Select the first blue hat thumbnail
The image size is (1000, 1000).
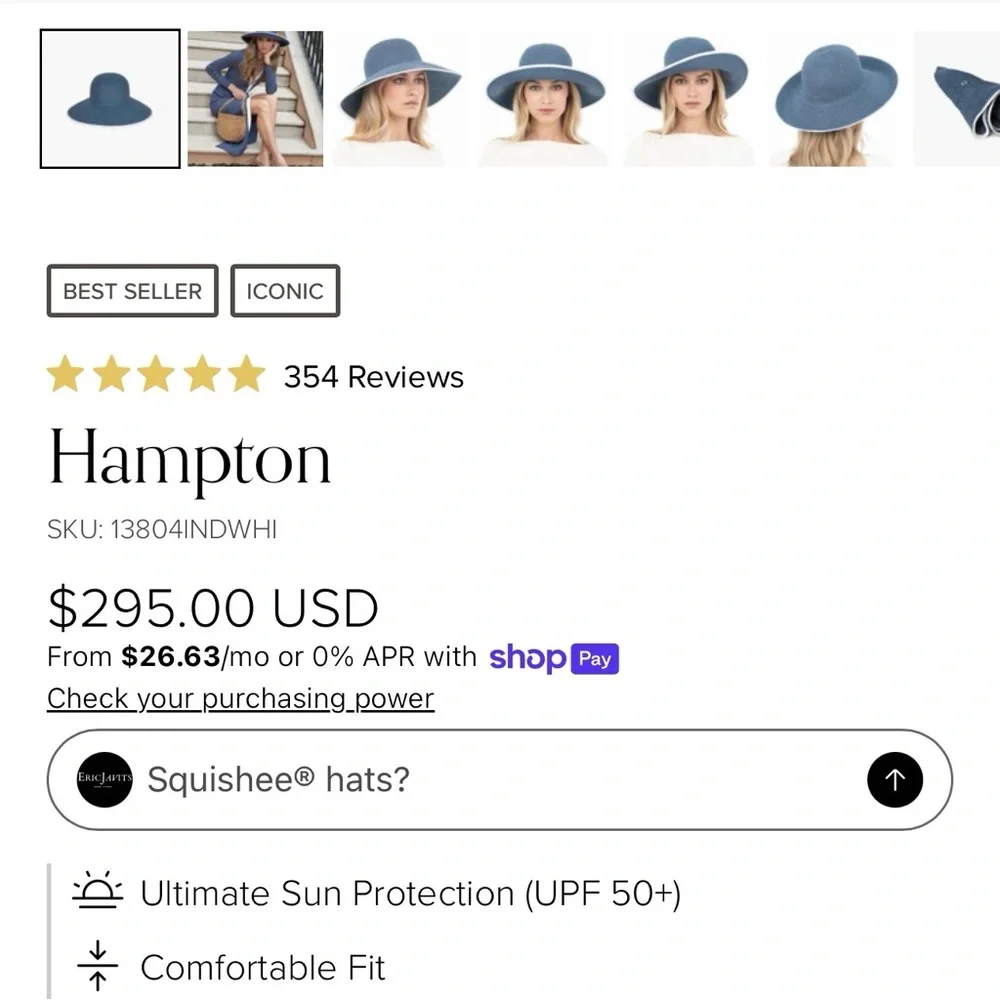(110, 98)
